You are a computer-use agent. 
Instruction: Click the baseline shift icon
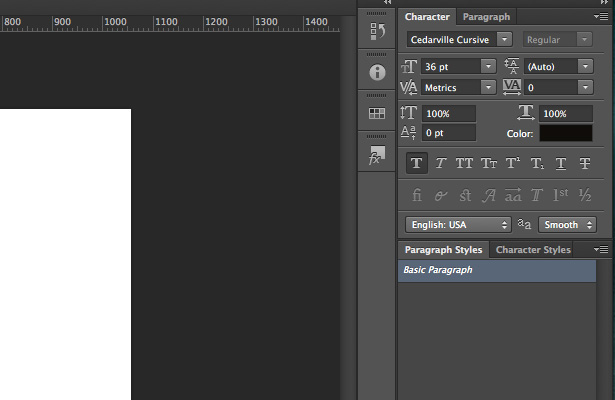click(x=408, y=132)
